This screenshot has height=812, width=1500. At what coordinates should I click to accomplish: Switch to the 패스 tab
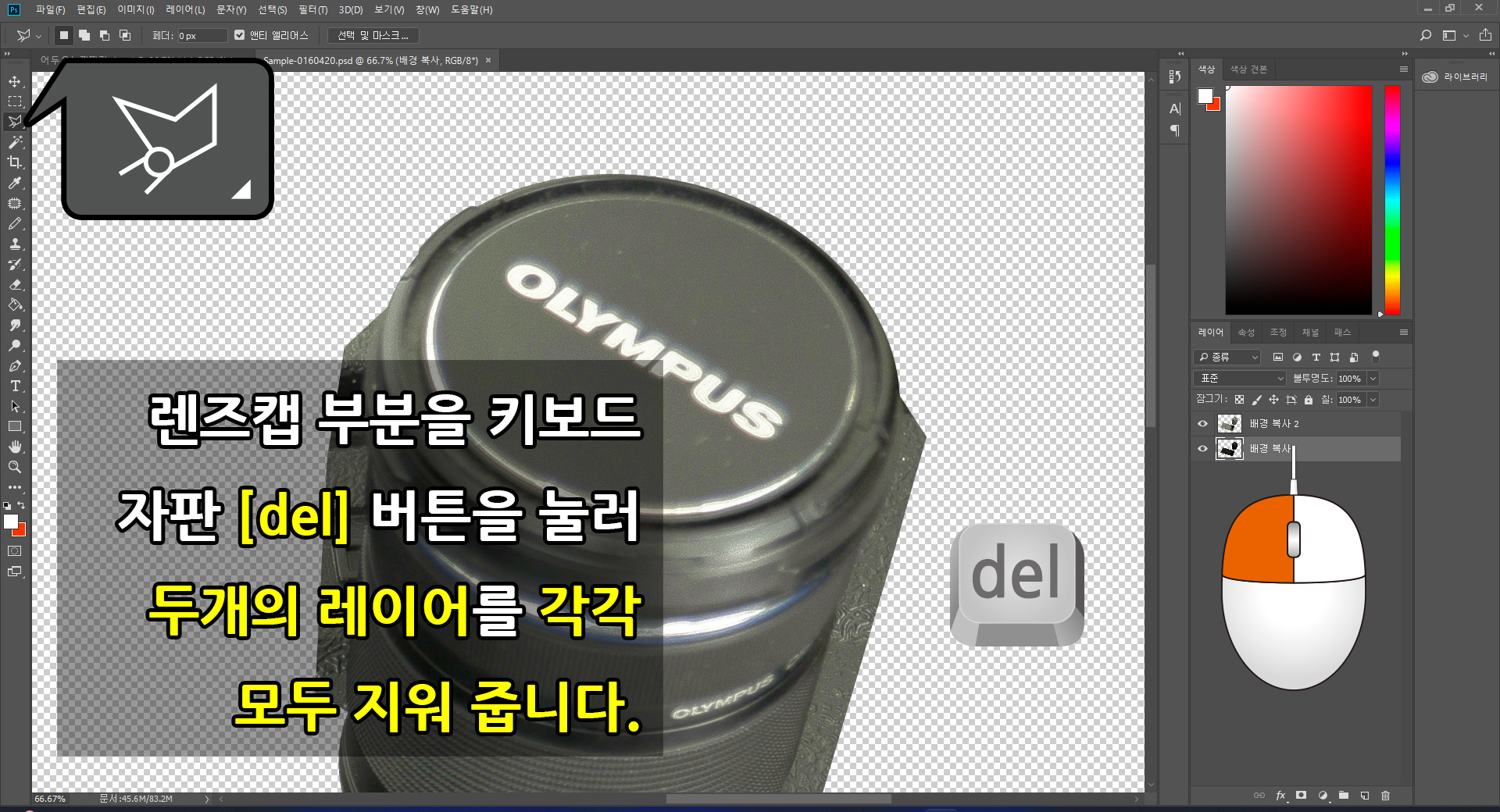point(1342,333)
